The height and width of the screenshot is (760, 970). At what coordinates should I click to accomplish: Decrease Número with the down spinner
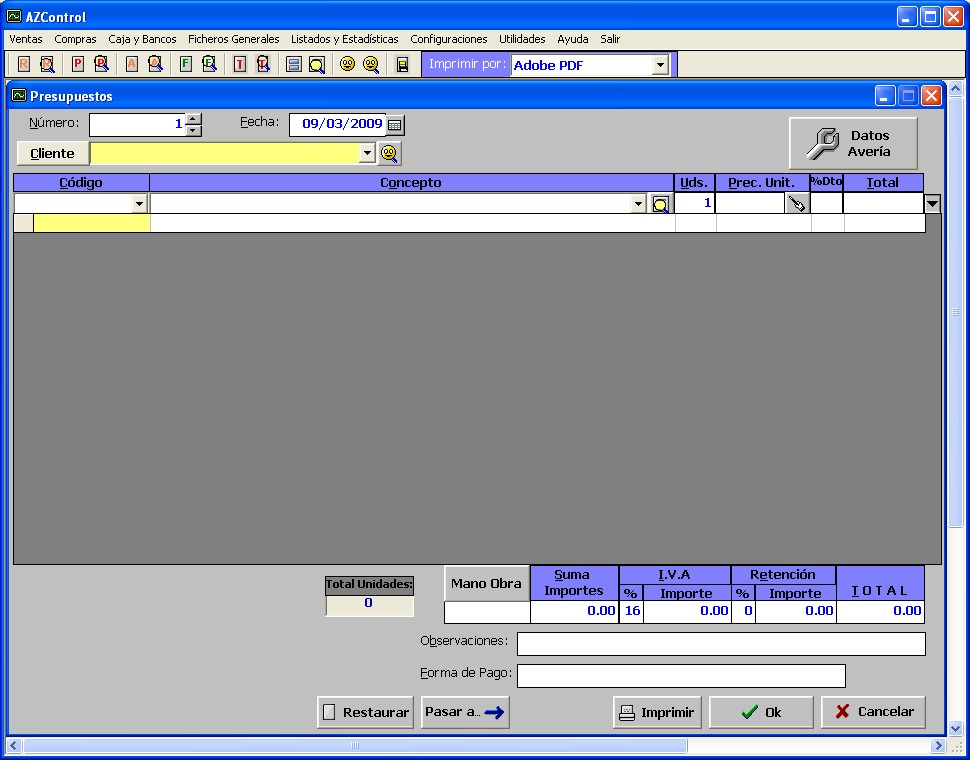194,130
